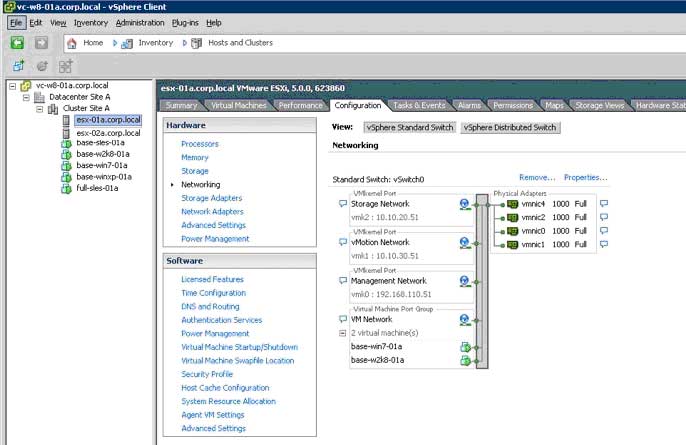Click vmnic4 adapter icon
Screen dimensions: 686x445
[512, 204]
